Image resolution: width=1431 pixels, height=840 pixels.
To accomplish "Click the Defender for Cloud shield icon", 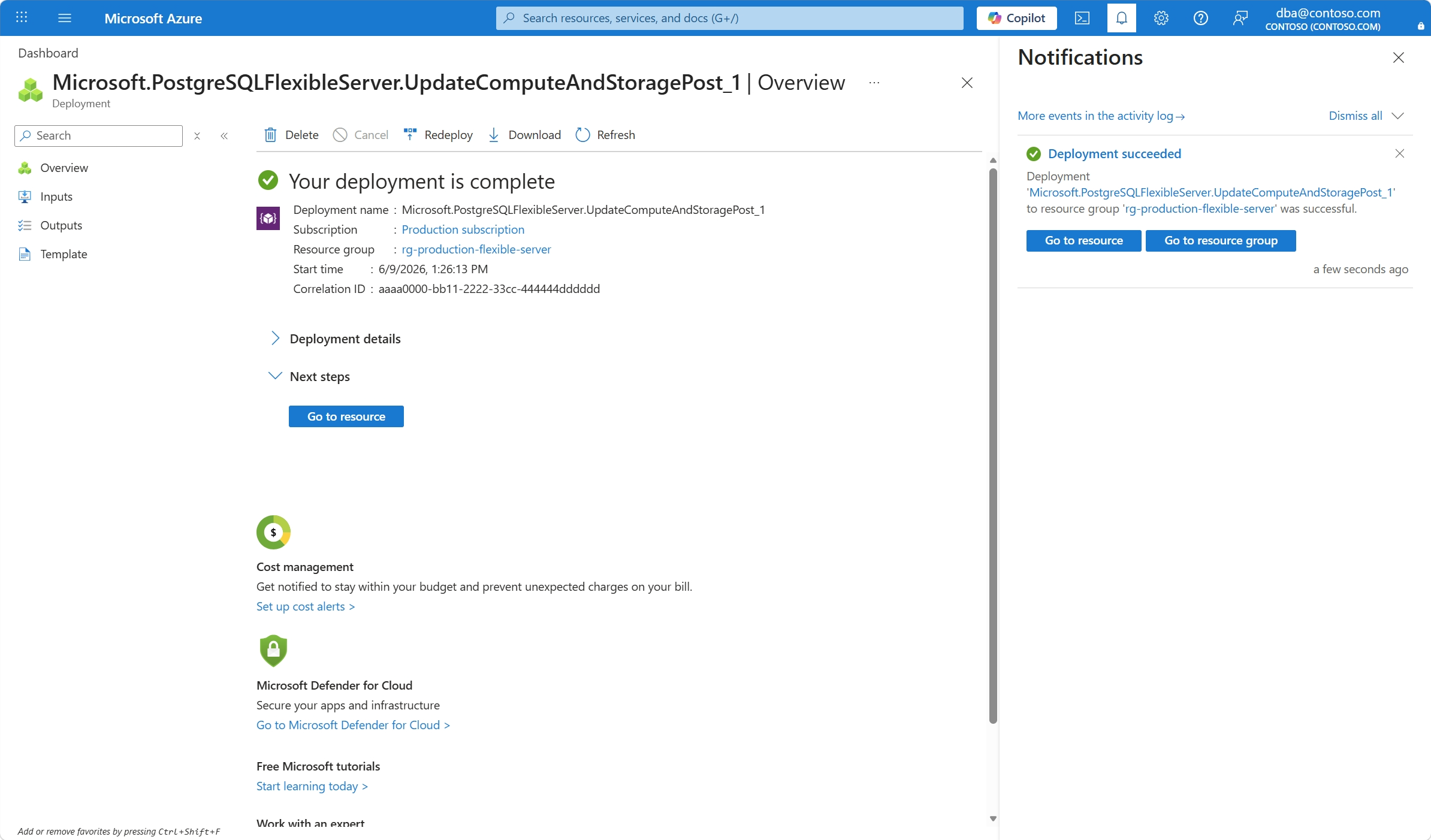I will (x=273, y=650).
